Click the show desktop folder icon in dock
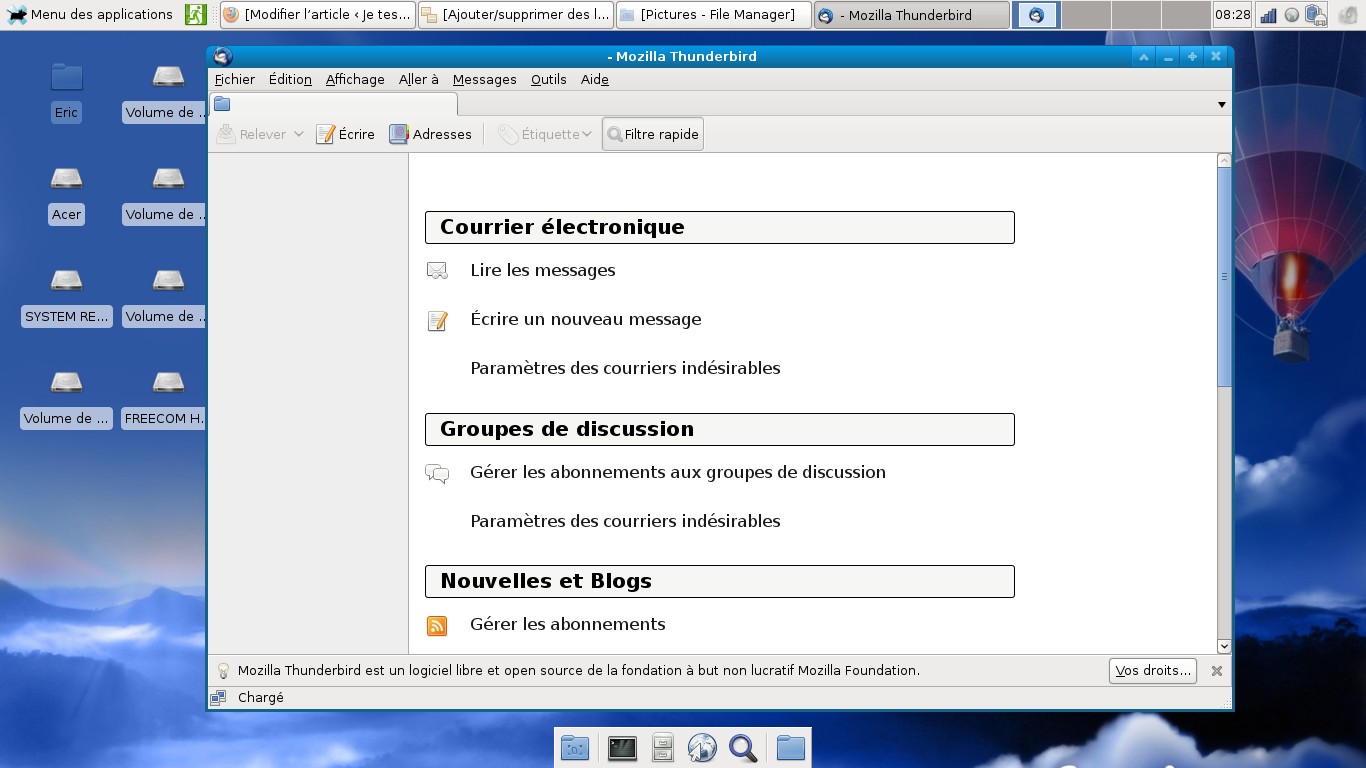 point(575,747)
